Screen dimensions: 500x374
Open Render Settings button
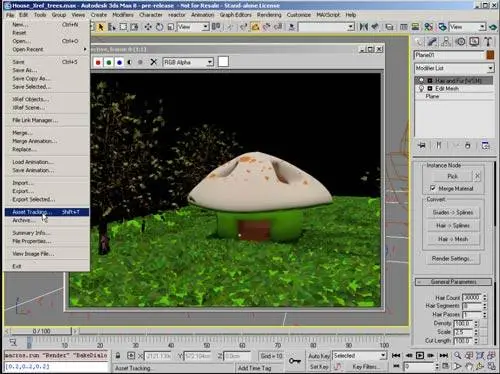point(453,259)
